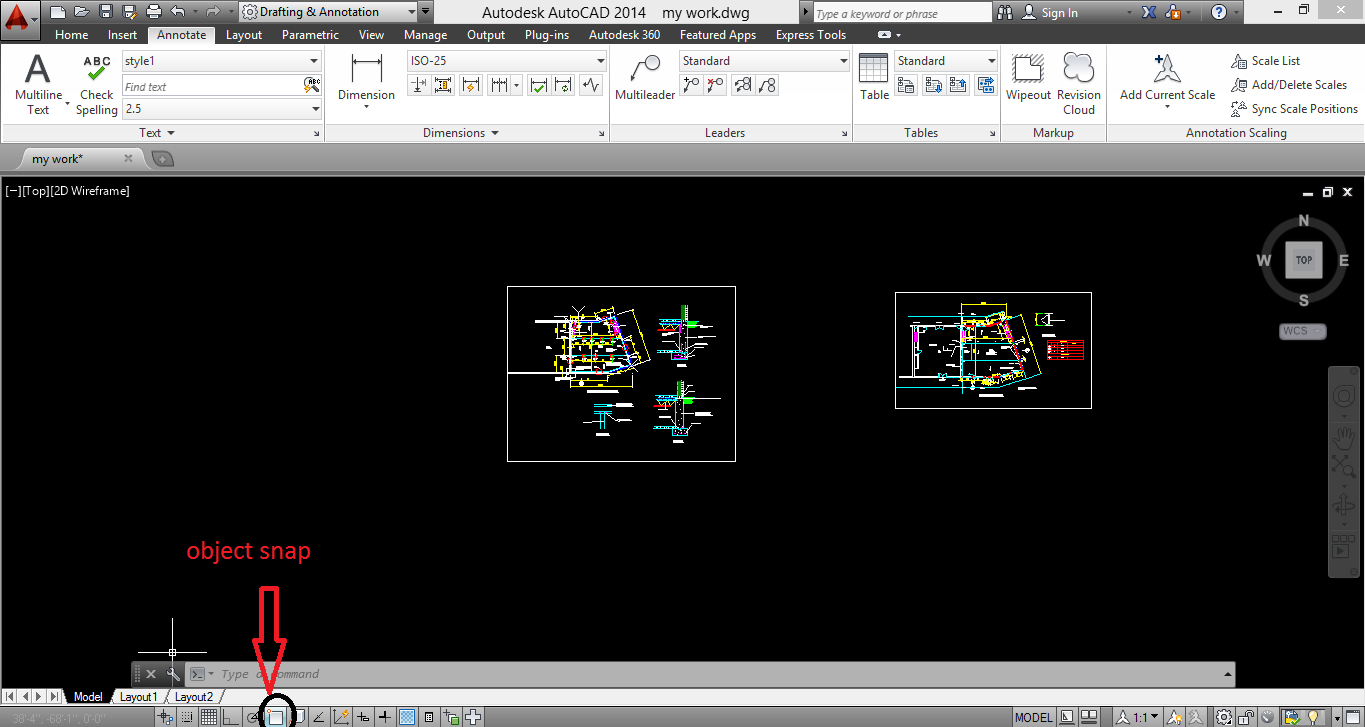The image size is (1365, 727).
Task: Expand the dimension style ISO-25 dropdown
Action: 598,60
